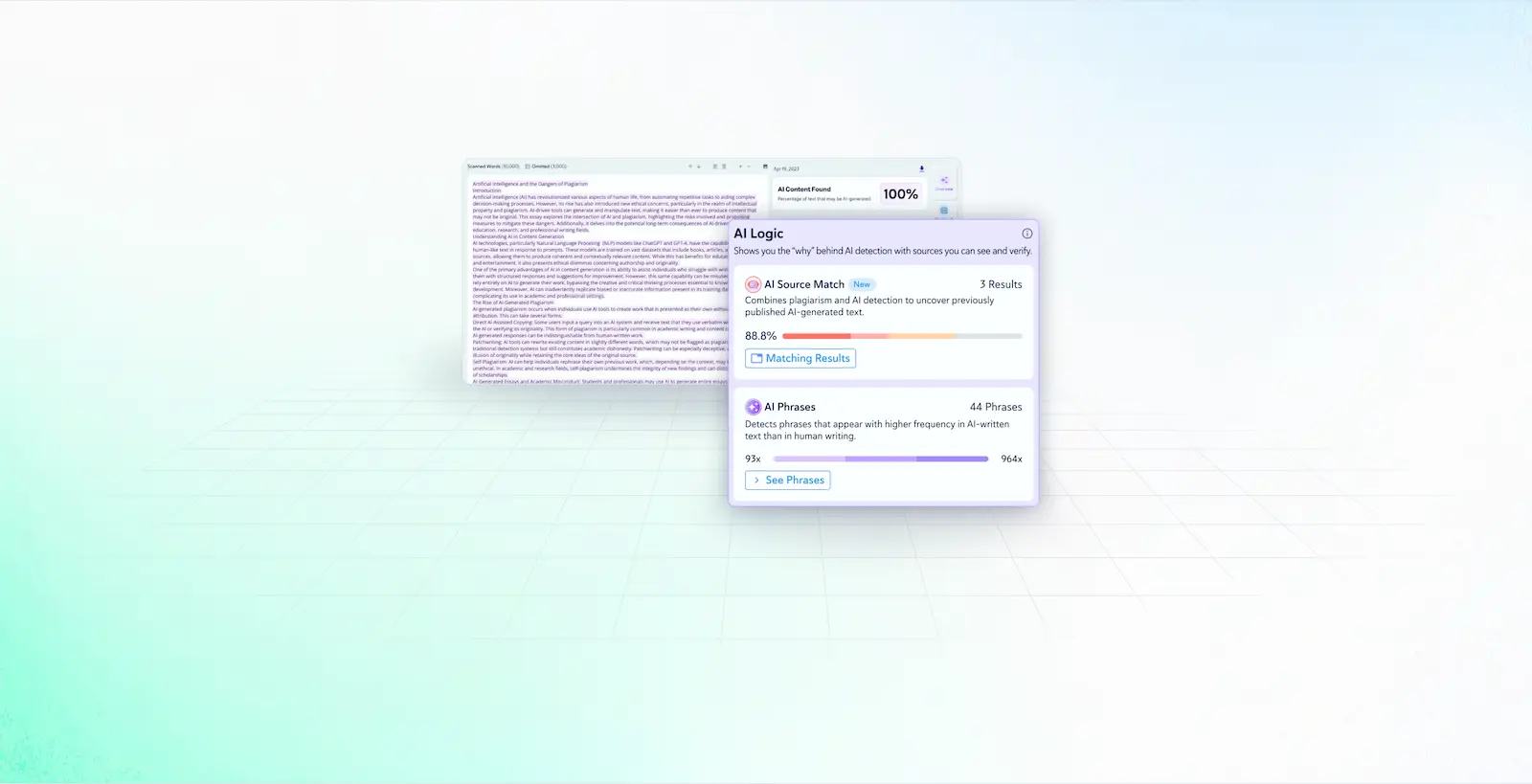Screen dimensions: 1532x784
Task: Click the up arrow in document toolbar
Action: click(x=690, y=167)
